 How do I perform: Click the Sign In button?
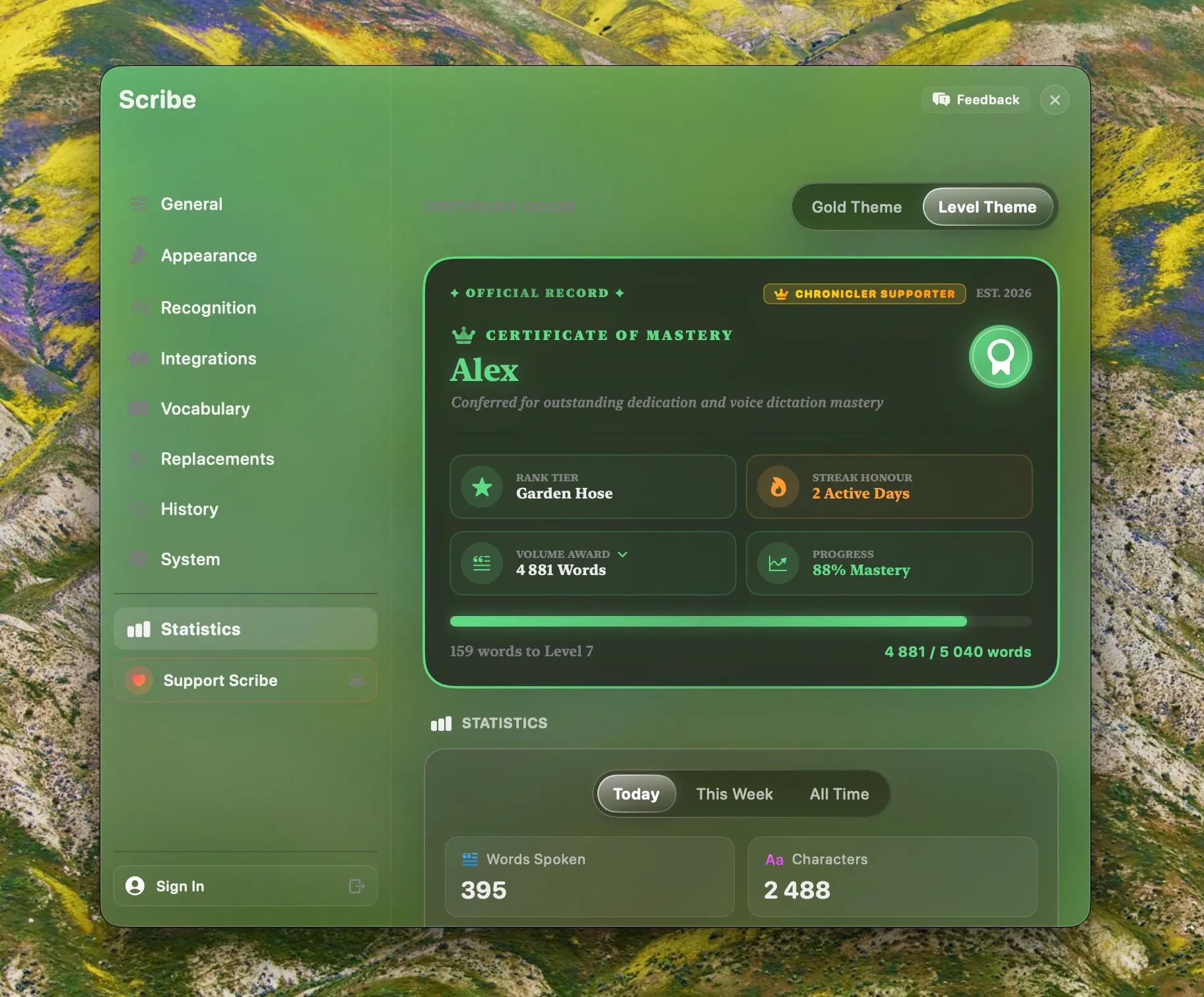245,886
